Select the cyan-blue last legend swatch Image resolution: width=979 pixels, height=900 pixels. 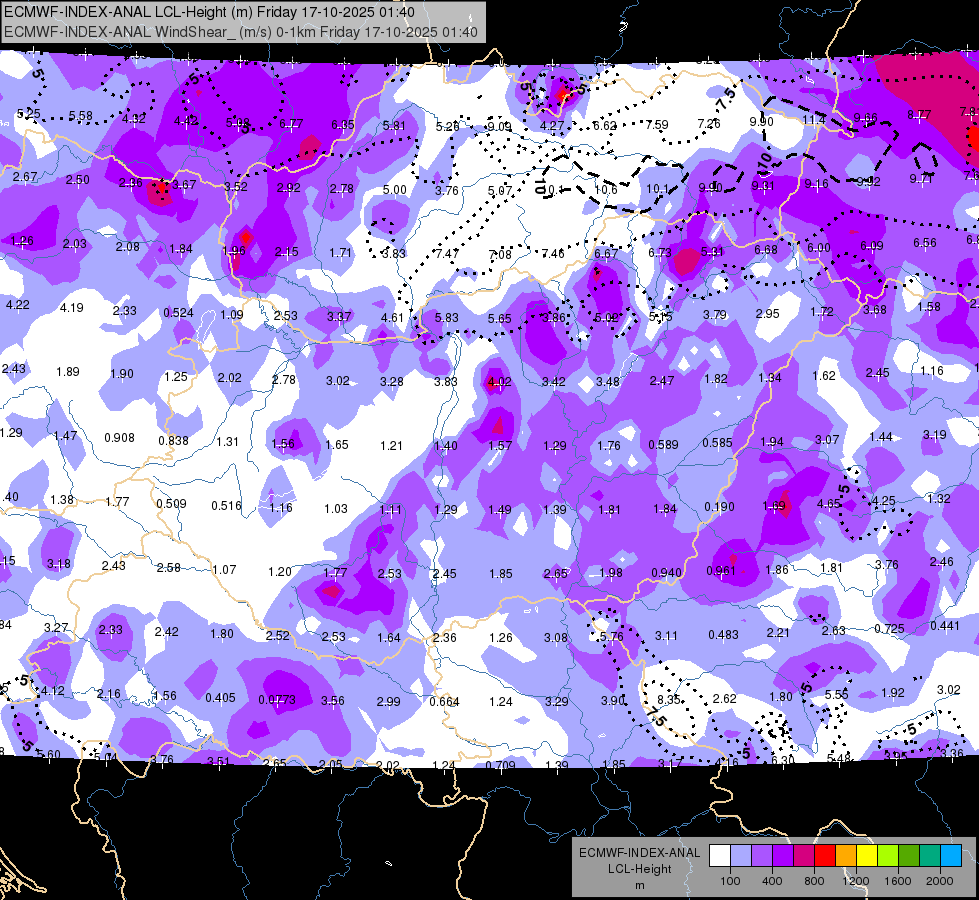pyautogui.click(x=951, y=855)
